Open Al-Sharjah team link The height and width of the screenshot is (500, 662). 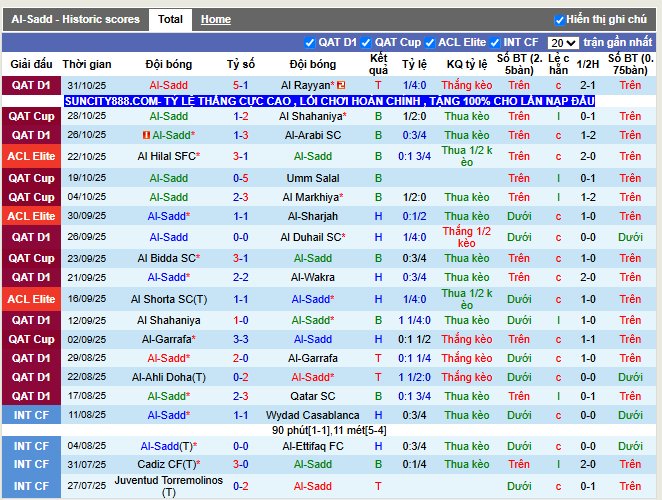tap(313, 216)
